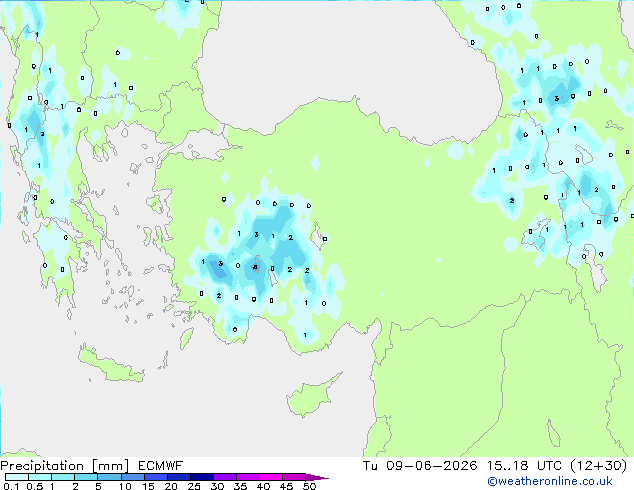Click the 'Tu 09-06-2026' date text
Screen dimensions: 634x490
(420, 466)
